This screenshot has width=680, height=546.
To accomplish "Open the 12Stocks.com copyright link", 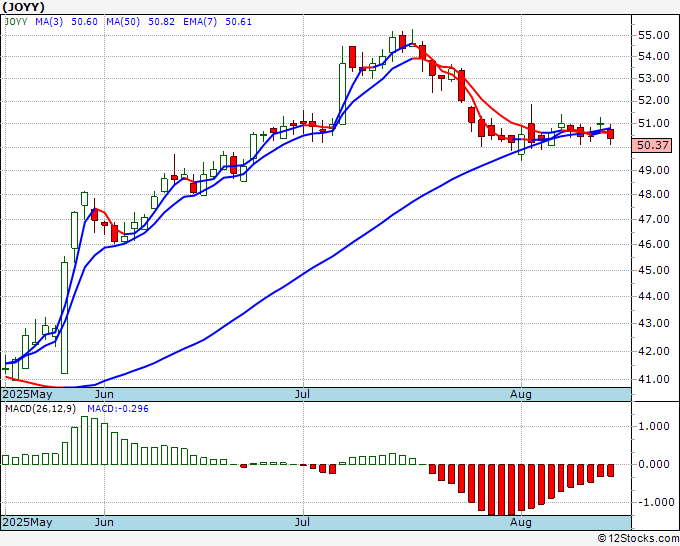I will (x=638, y=538).
